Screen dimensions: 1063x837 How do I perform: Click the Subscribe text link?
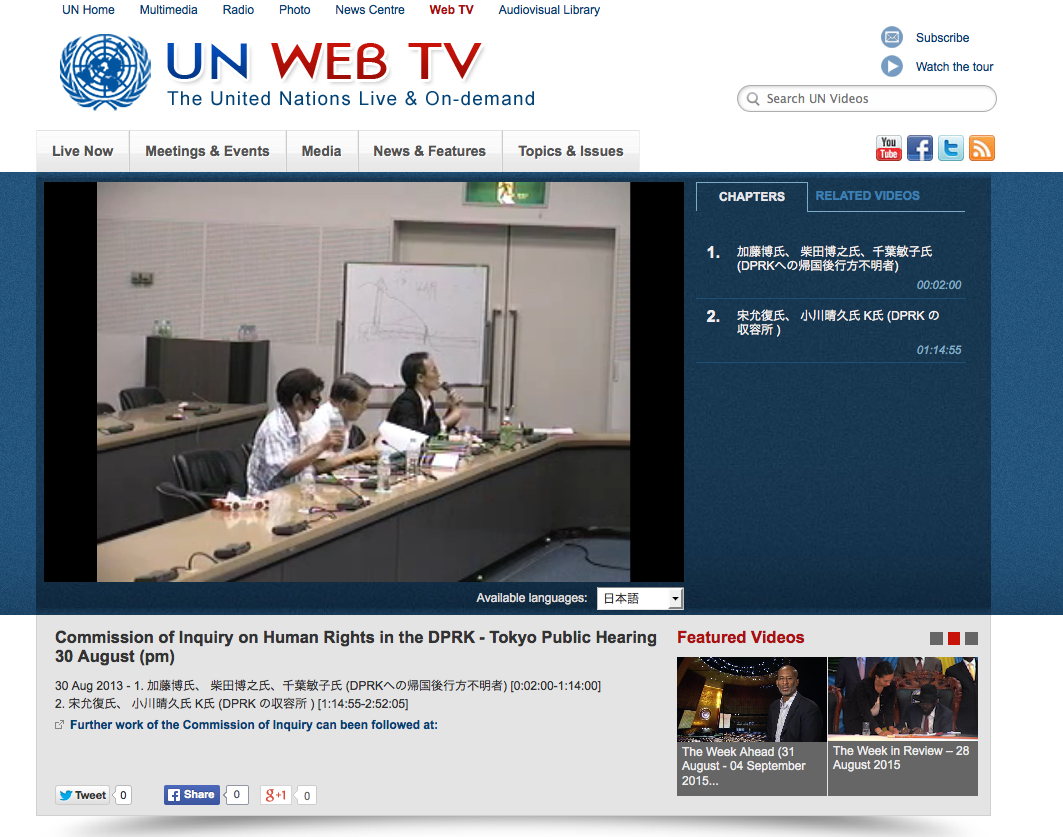pyautogui.click(x=942, y=38)
